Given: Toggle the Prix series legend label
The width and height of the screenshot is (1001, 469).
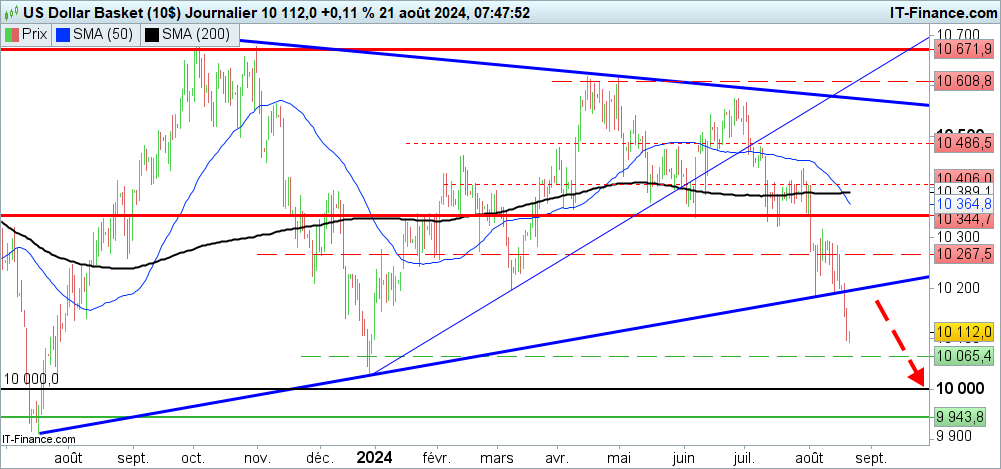Looking at the screenshot, I should (36, 35).
